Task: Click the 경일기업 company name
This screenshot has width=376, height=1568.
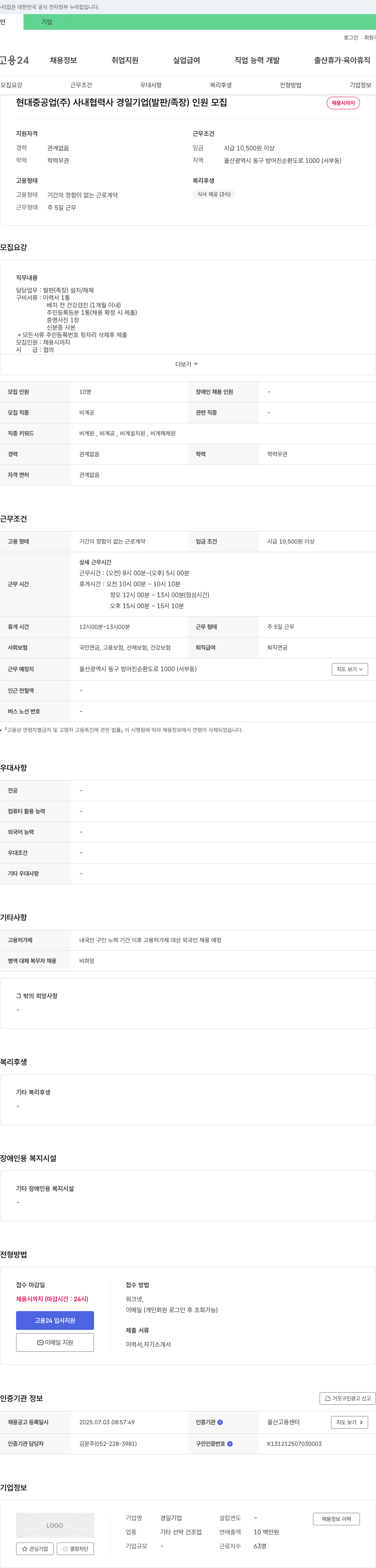Action: (x=171, y=1517)
